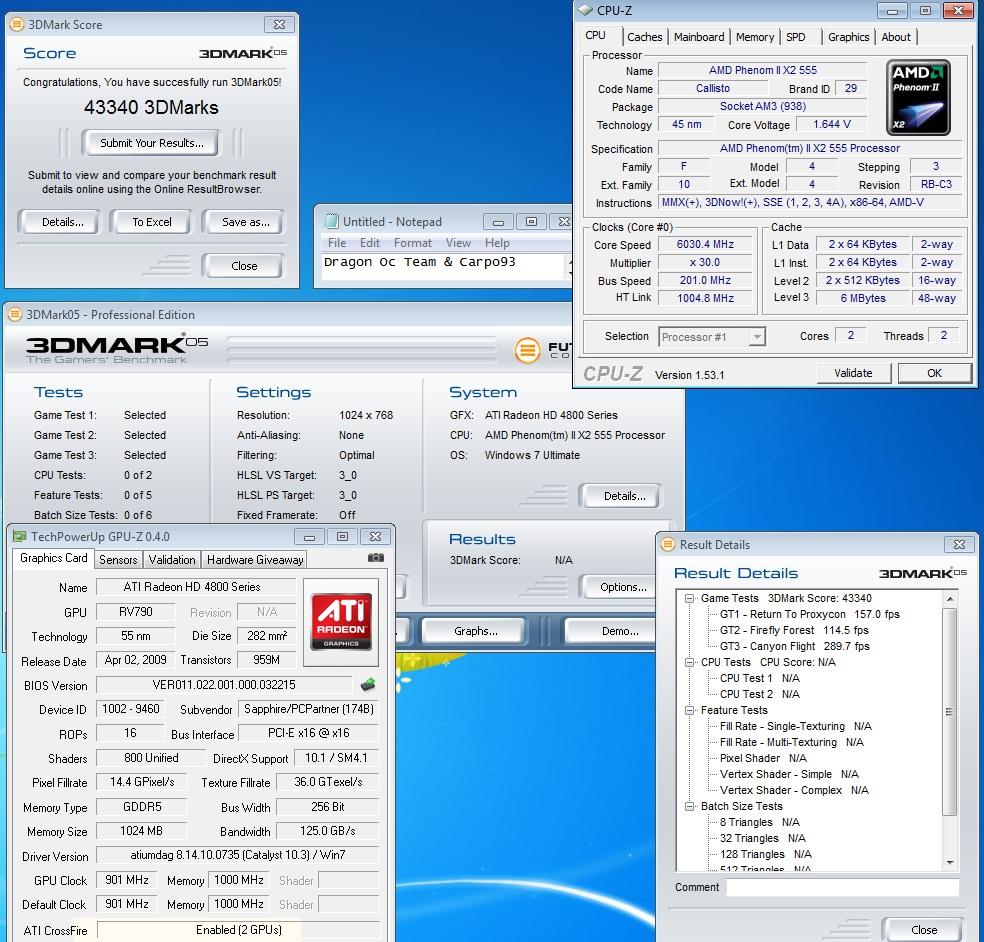984x942 pixels.
Task: Click the GPU-Z BIOS save chip icon
Action: (368, 685)
